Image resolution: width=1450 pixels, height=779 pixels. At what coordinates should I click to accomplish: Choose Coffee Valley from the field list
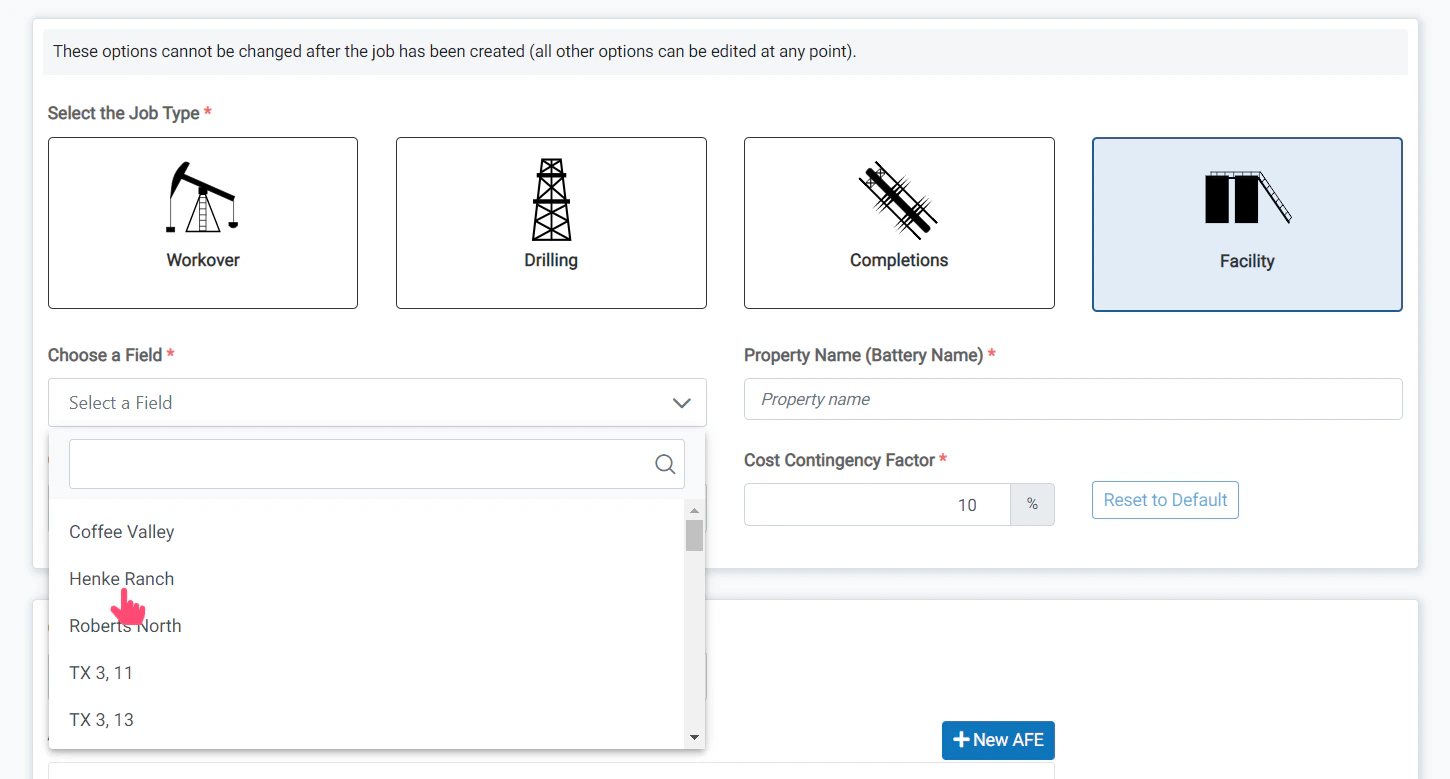tap(366, 532)
